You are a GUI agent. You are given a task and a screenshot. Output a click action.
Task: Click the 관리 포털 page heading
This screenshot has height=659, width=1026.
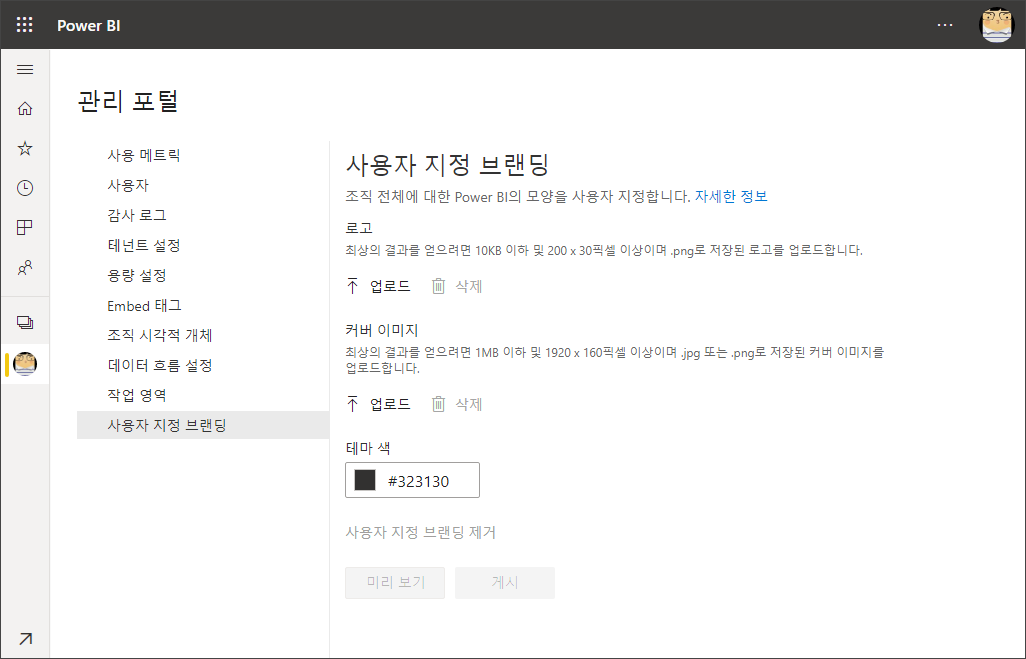(128, 101)
